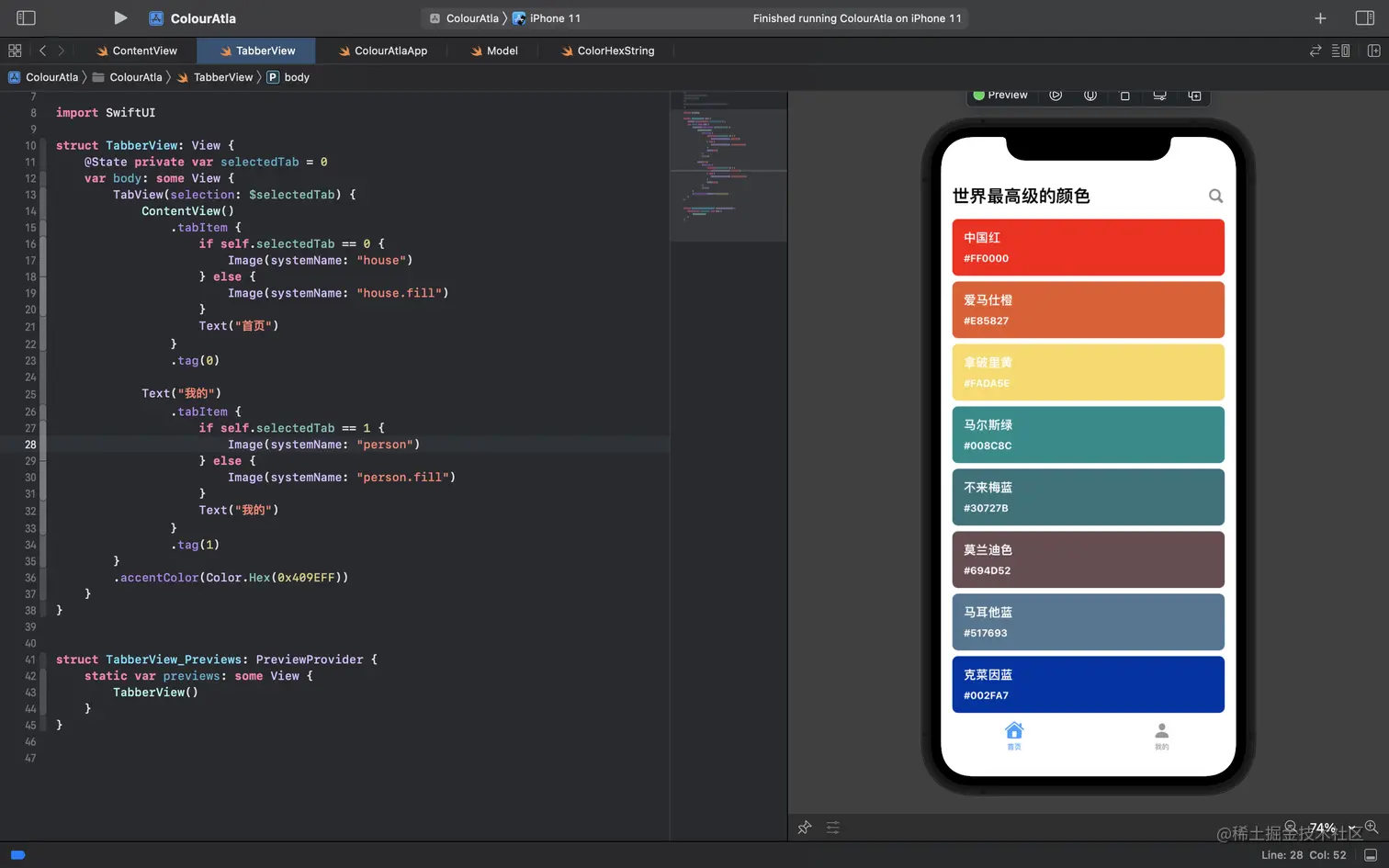The image size is (1389, 868).
Task: Open the library with the plus button
Action: click(x=1320, y=17)
